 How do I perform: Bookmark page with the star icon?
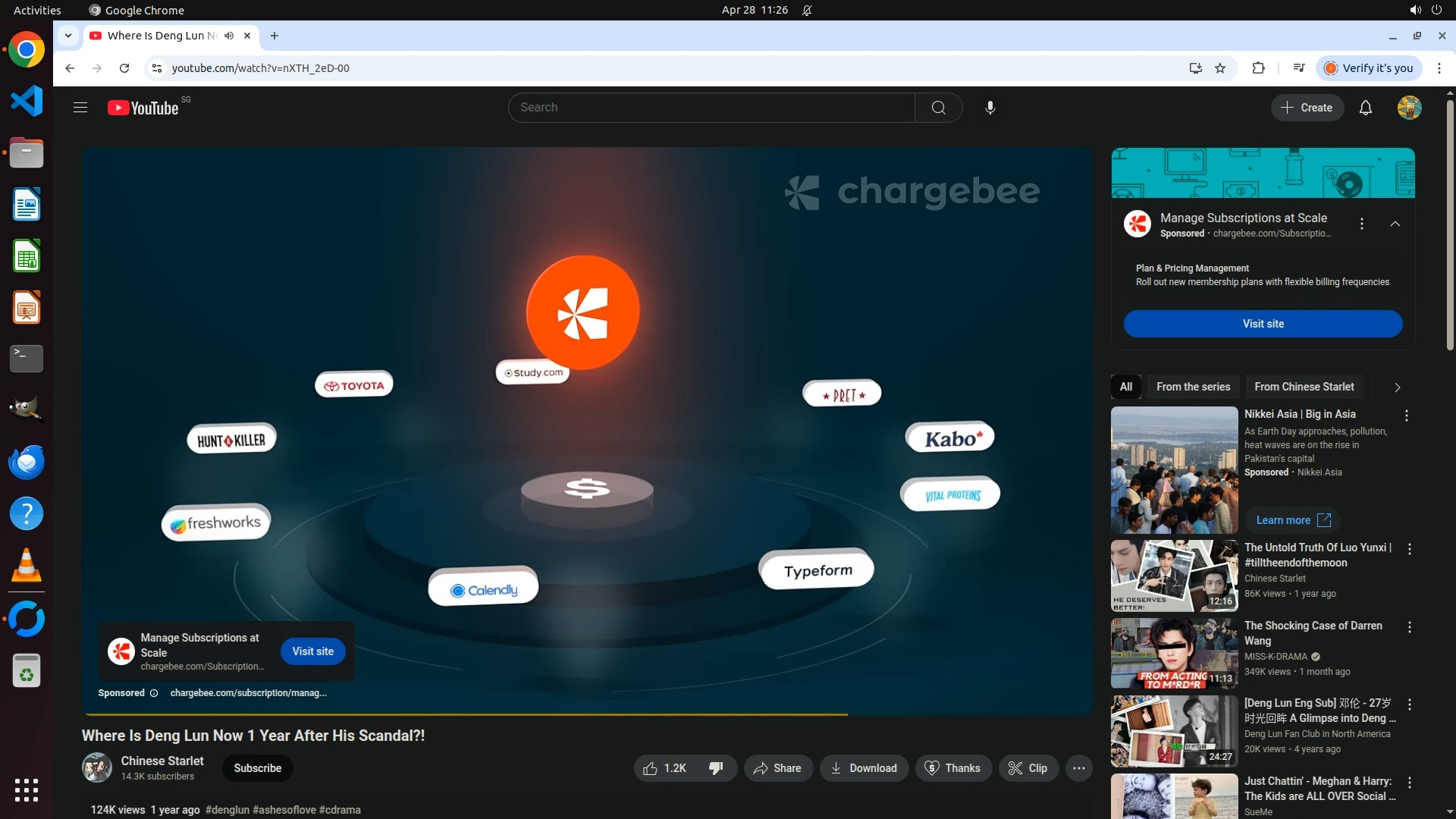1220,68
